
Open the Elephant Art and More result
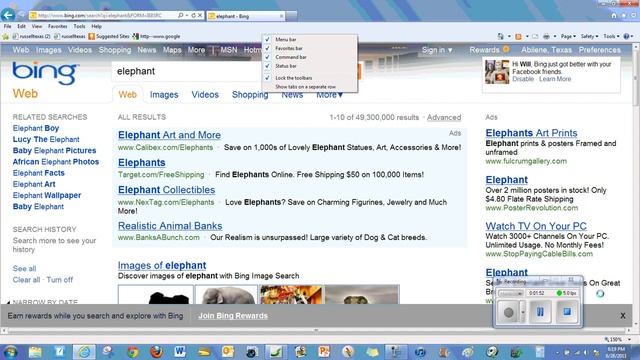coord(169,135)
